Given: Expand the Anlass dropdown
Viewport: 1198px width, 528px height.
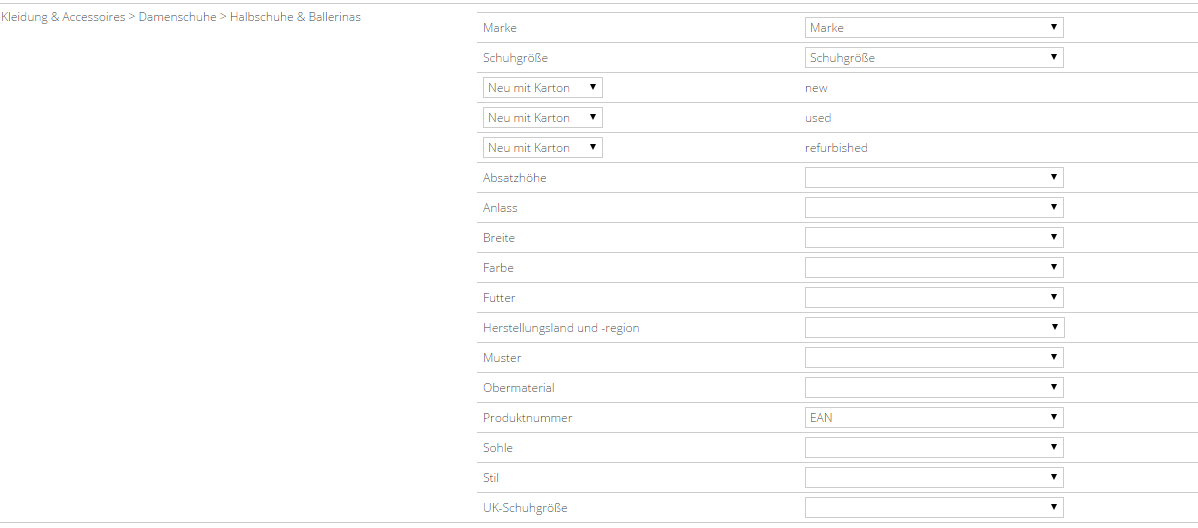Looking at the screenshot, I should pyautogui.click(x=933, y=208).
